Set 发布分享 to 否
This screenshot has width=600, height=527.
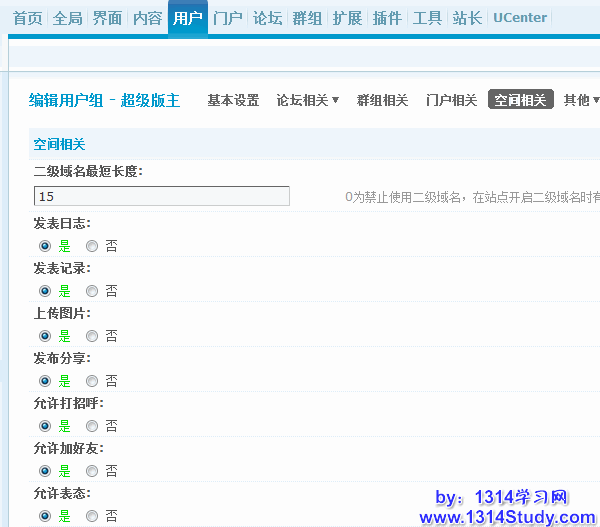(x=92, y=381)
